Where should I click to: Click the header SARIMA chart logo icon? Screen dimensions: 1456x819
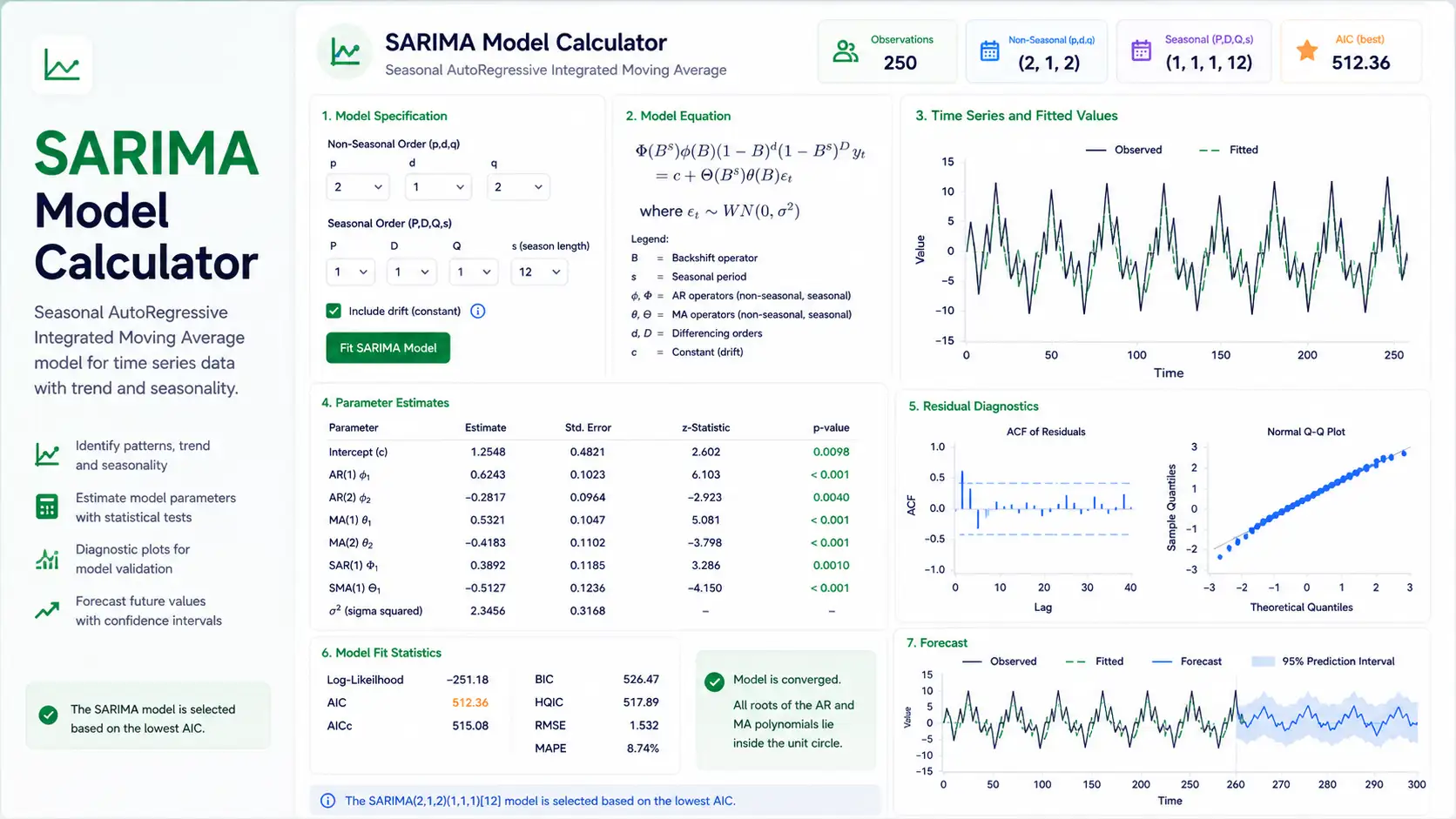[x=345, y=52]
